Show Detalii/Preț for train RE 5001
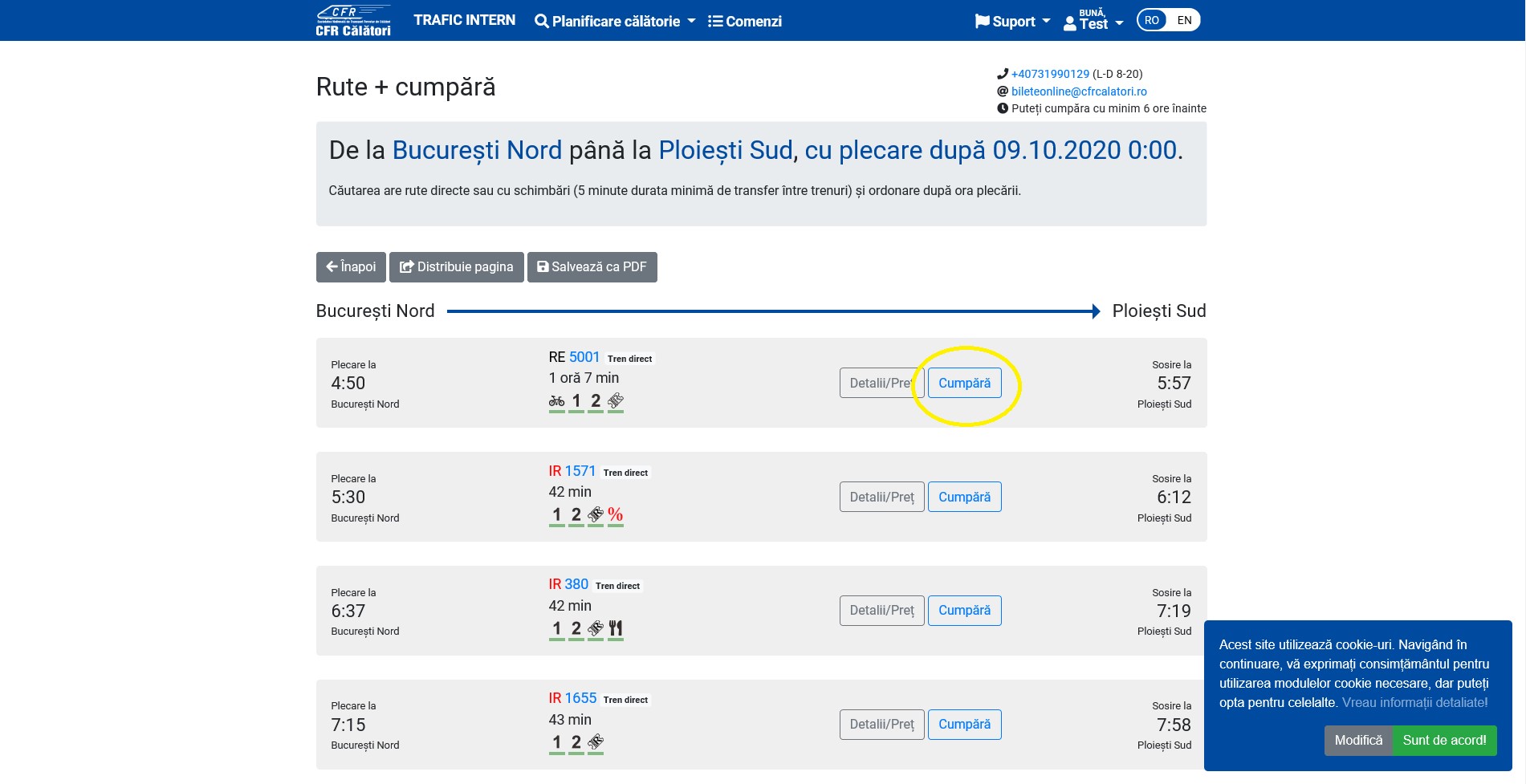The image size is (1526, 784). (x=882, y=383)
